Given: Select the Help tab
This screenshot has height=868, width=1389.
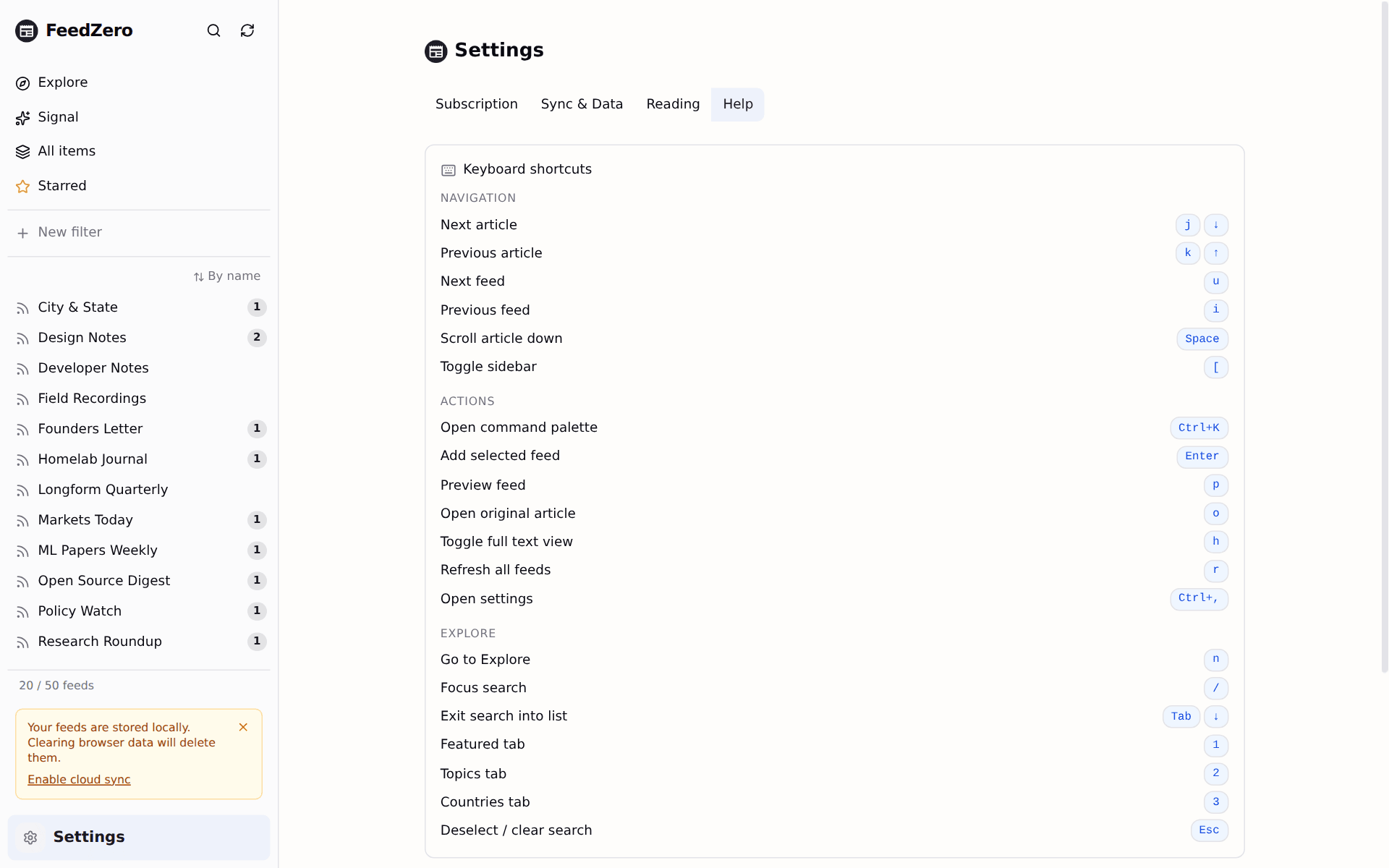Looking at the screenshot, I should tap(738, 104).
